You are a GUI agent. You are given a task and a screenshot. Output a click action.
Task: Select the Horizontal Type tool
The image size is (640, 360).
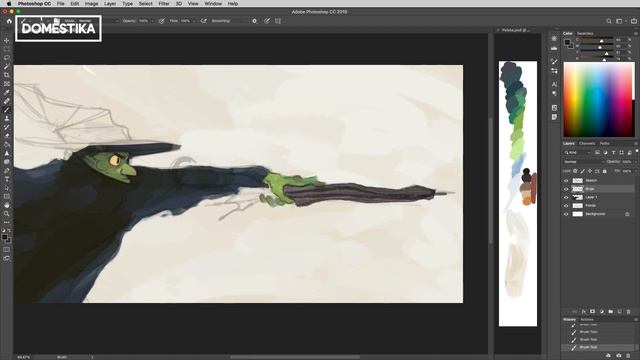[7, 179]
